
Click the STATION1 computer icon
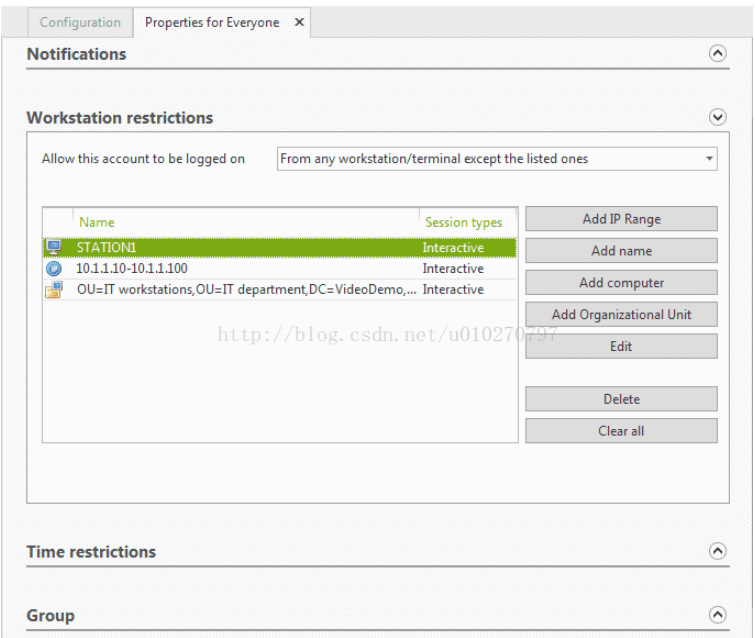click(54, 248)
